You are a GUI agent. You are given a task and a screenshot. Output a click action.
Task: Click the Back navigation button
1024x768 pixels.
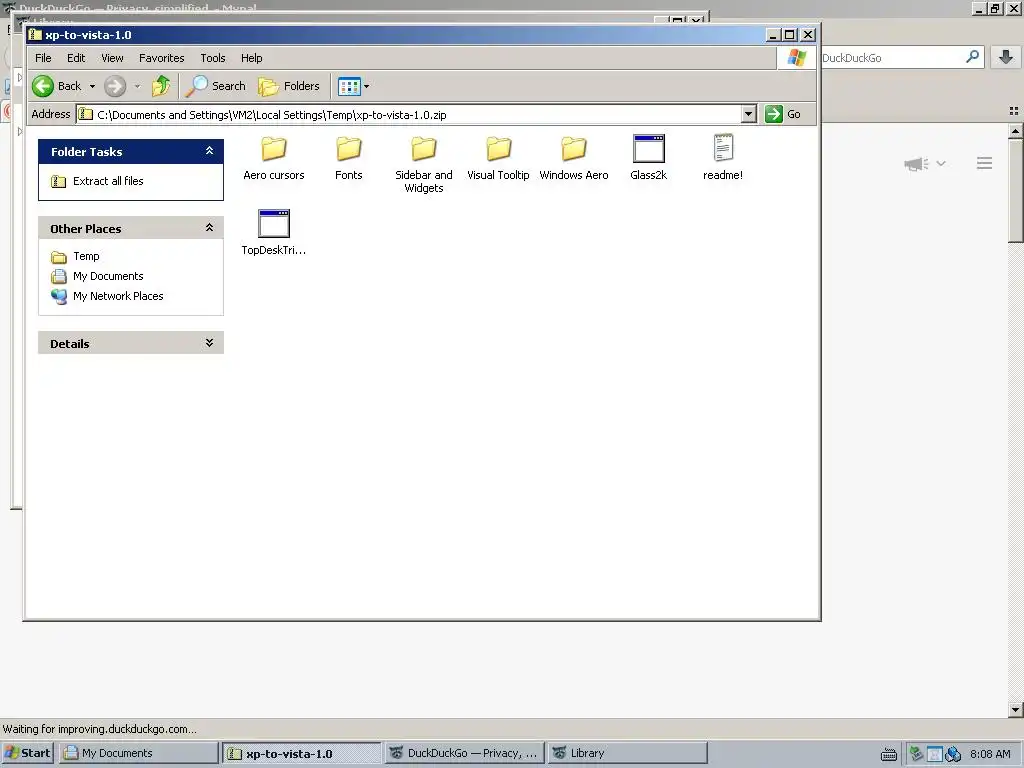57,86
